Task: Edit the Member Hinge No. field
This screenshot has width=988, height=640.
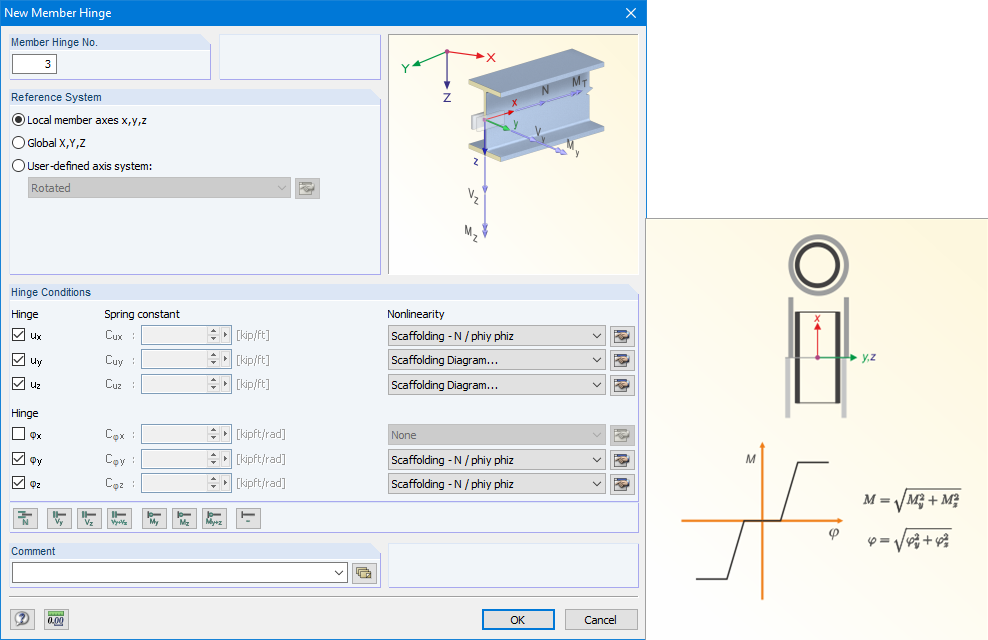Action: pos(33,63)
